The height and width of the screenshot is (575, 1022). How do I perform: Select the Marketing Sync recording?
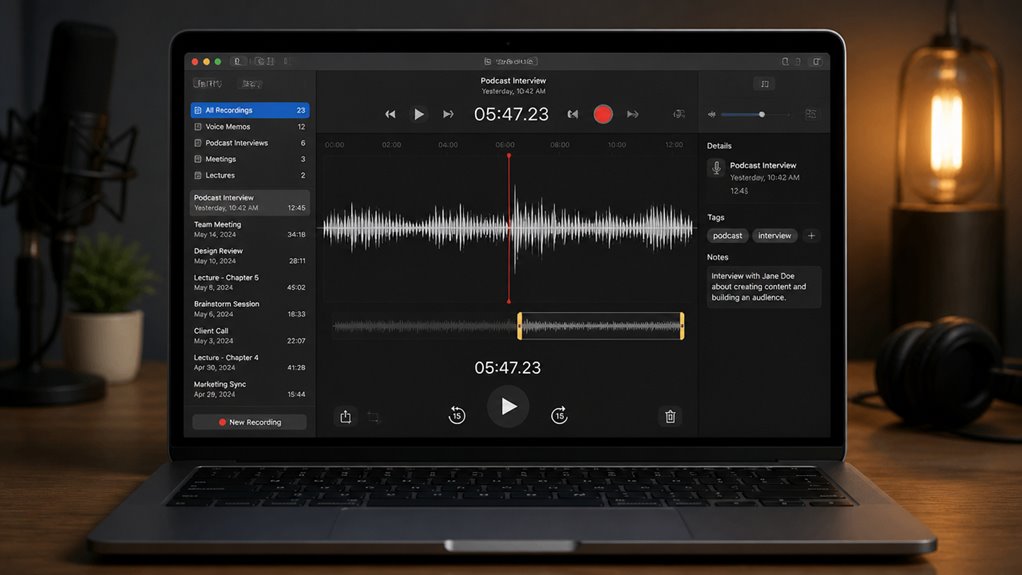pos(250,389)
